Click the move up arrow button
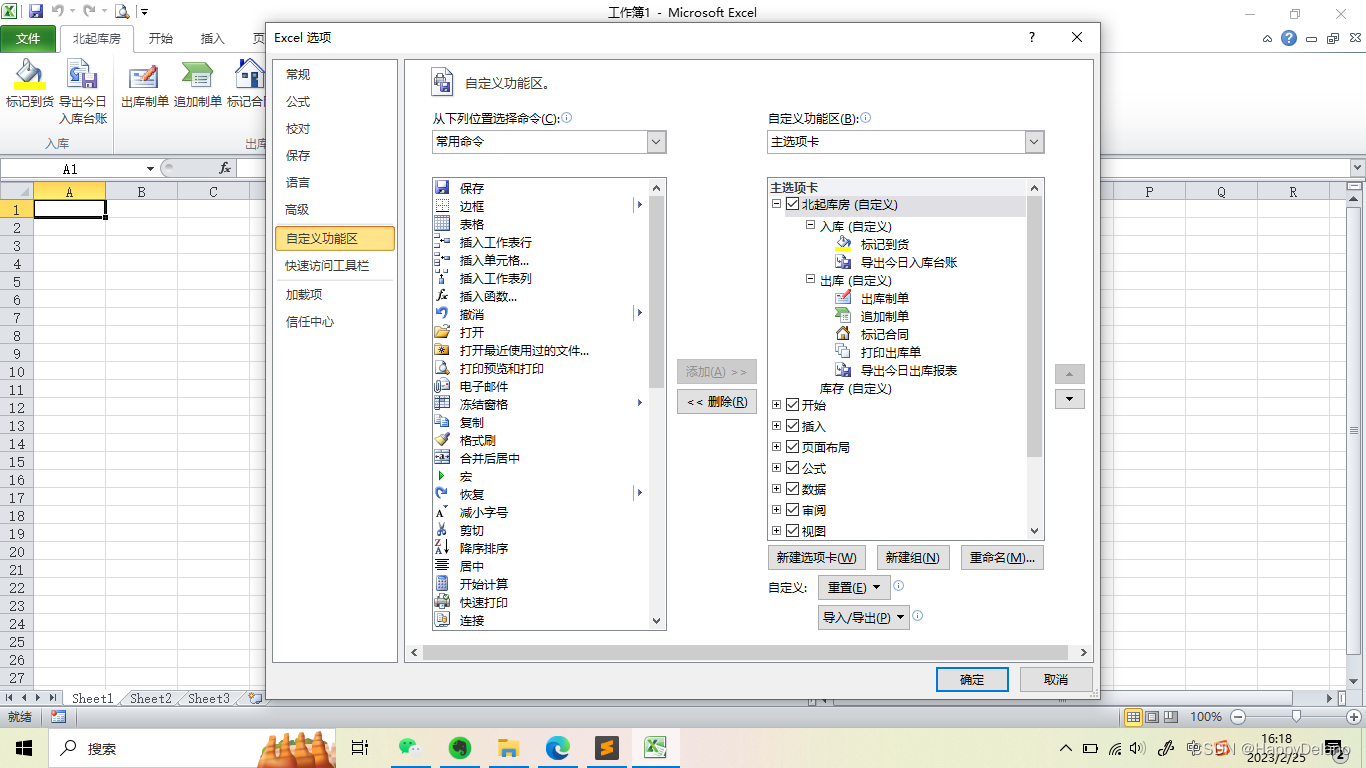The height and width of the screenshot is (768, 1366). [1070, 373]
